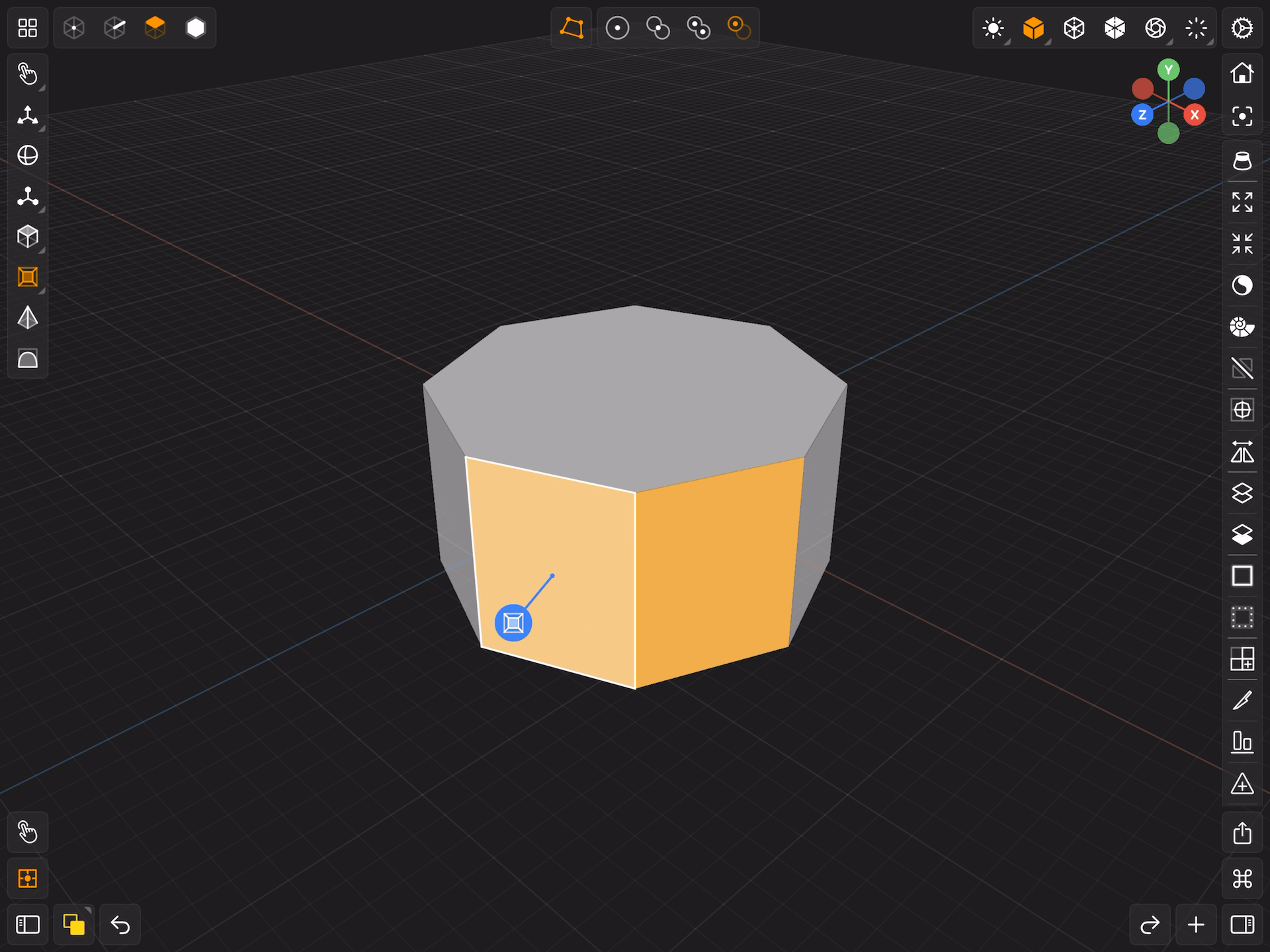Click the X axis on gizmo
The image size is (1270, 952).
(x=1195, y=114)
